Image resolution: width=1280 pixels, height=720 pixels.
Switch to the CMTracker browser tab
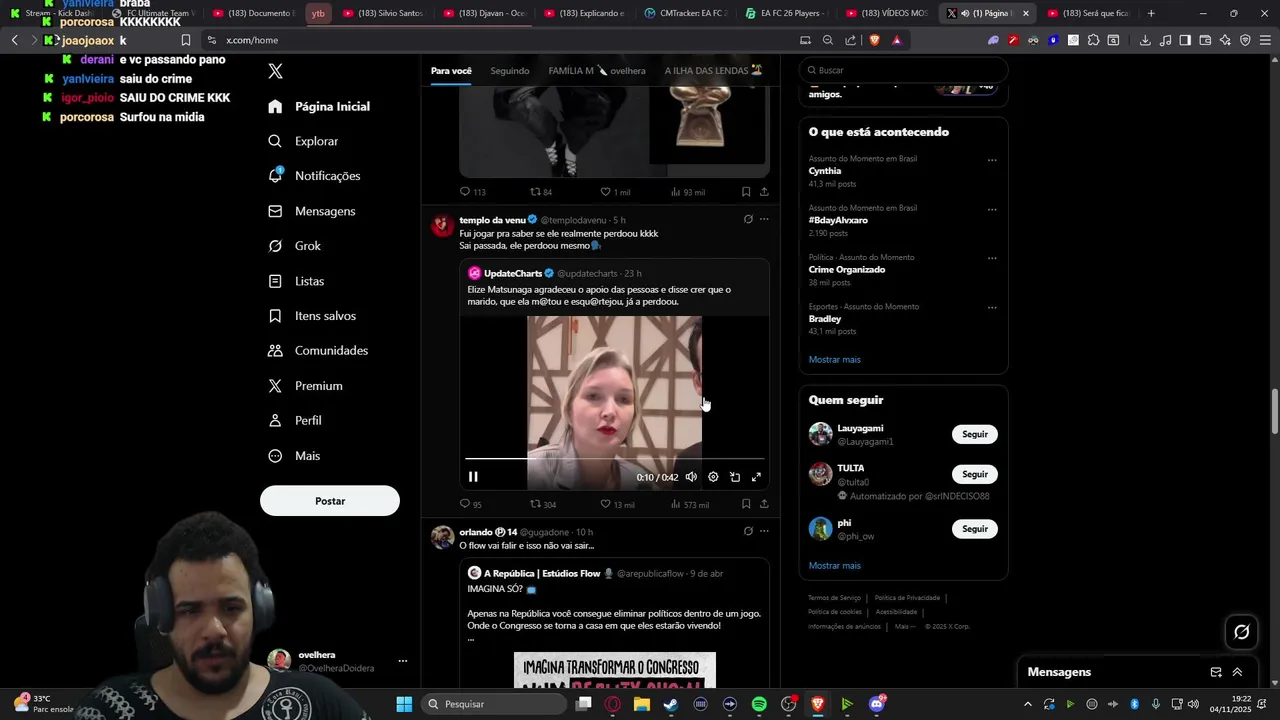click(x=687, y=13)
